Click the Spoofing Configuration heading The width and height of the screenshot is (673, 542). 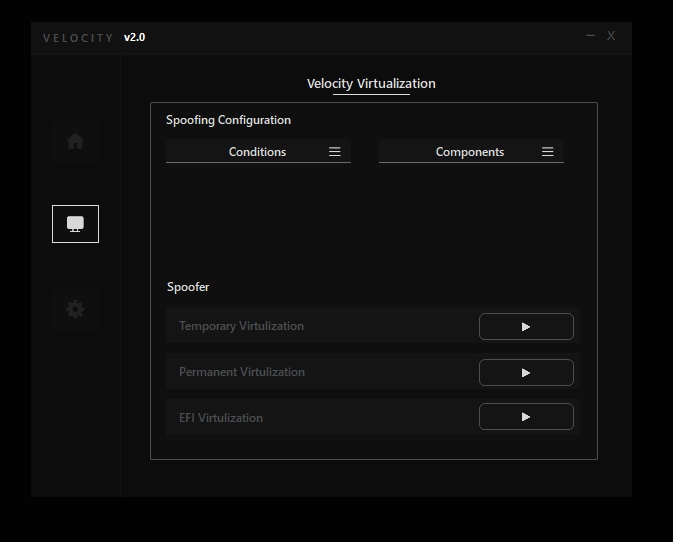click(x=228, y=120)
